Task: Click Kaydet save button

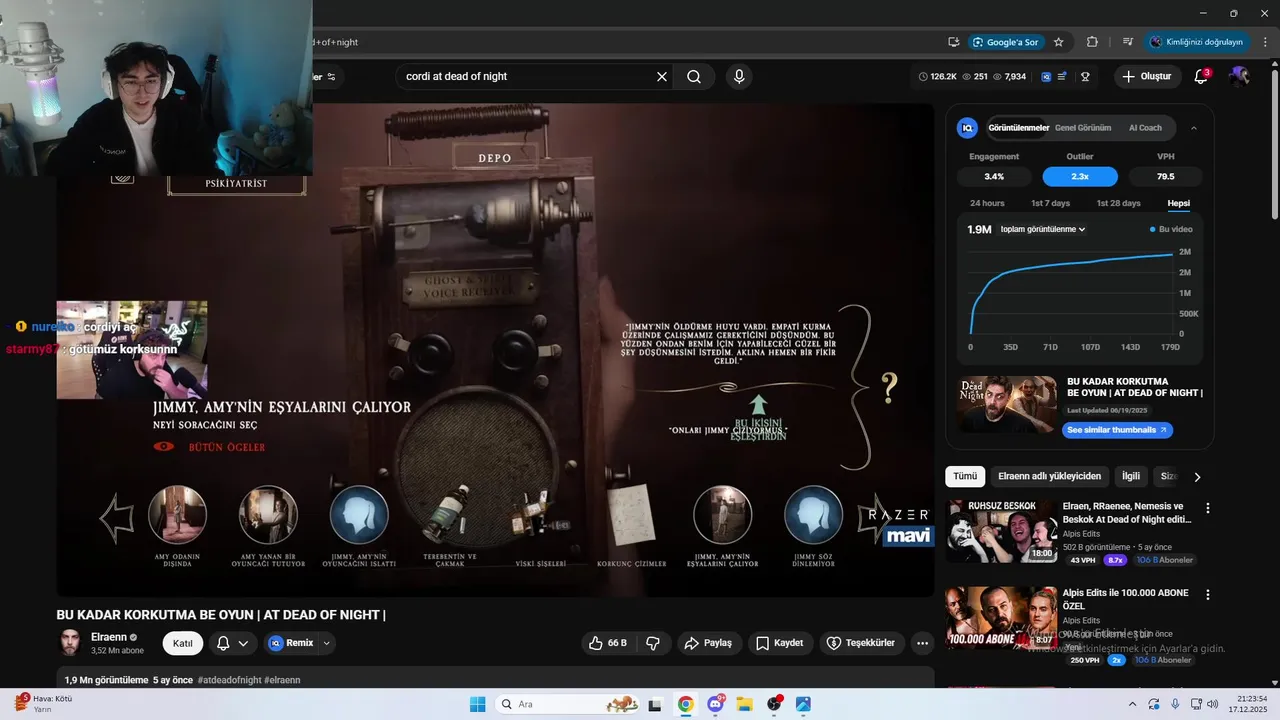Action: tap(780, 643)
